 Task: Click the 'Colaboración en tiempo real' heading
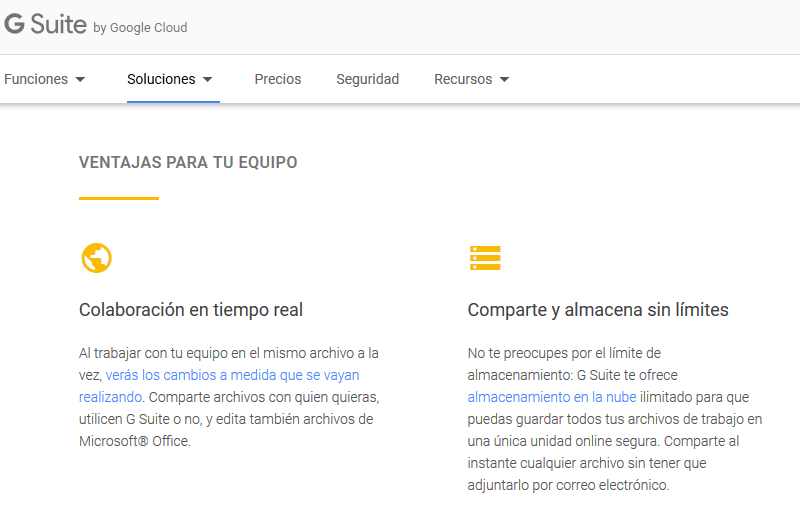point(191,310)
